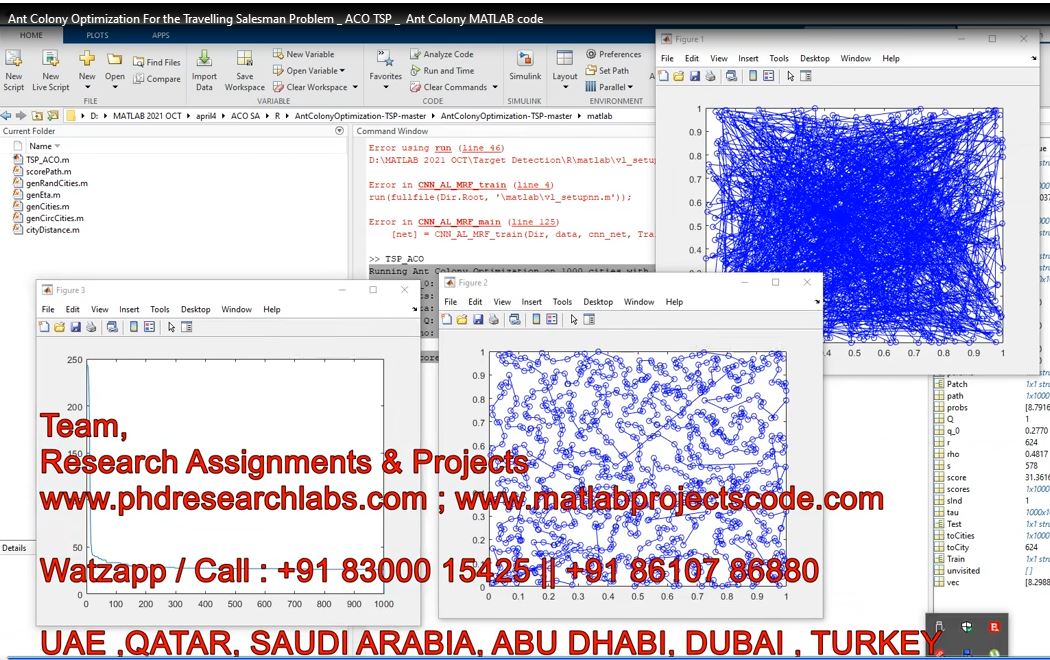
Task: Switch to the PLOTS tab
Action: [97, 35]
